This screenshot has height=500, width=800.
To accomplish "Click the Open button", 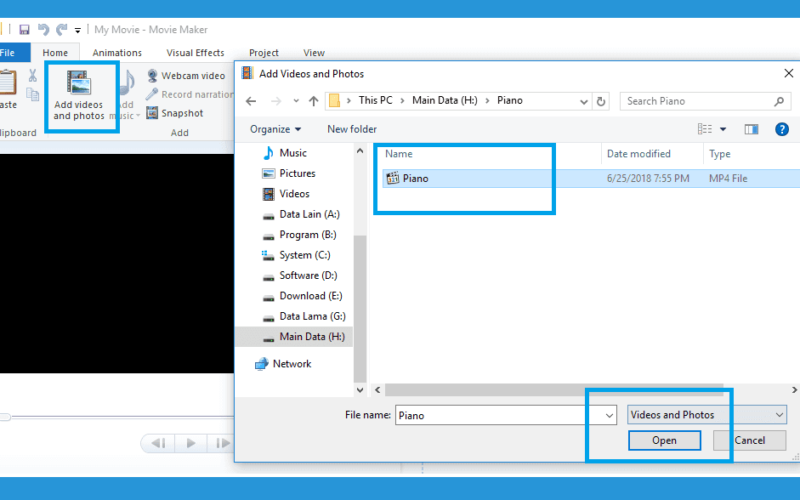I will tap(664, 440).
